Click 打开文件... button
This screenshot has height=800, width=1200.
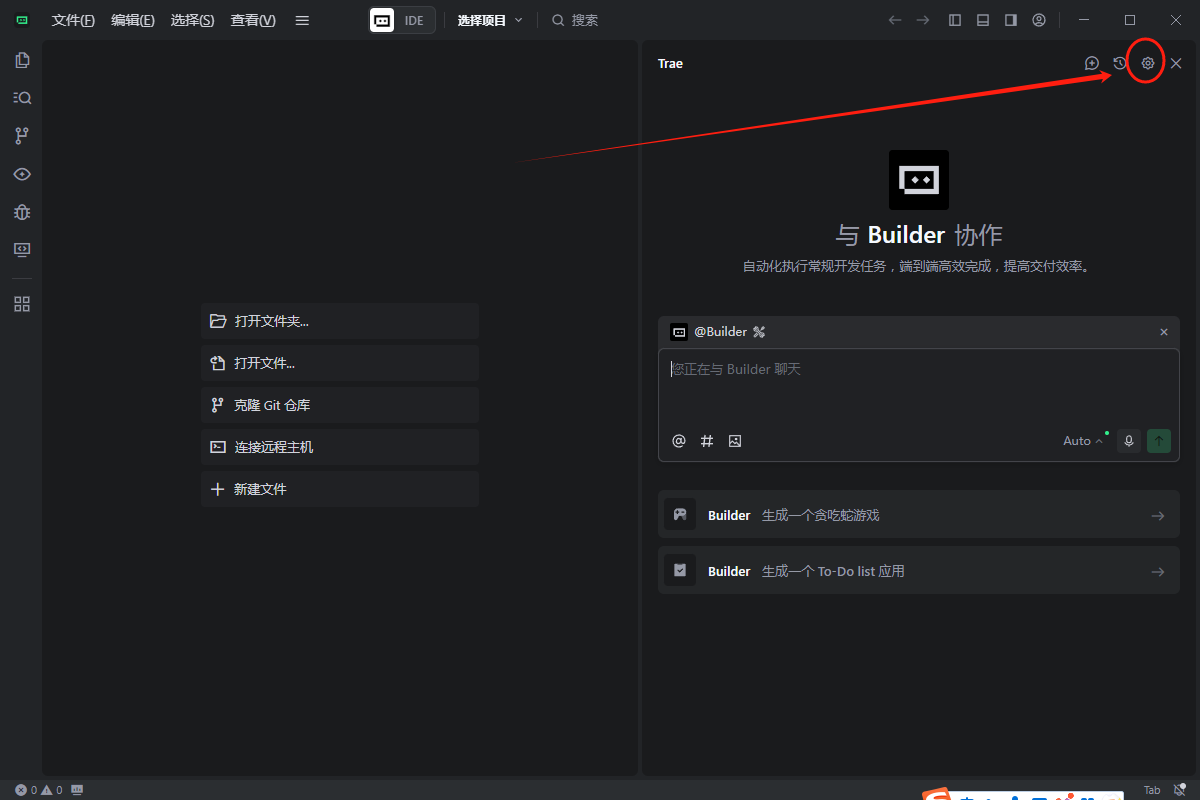pyautogui.click(x=340, y=363)
